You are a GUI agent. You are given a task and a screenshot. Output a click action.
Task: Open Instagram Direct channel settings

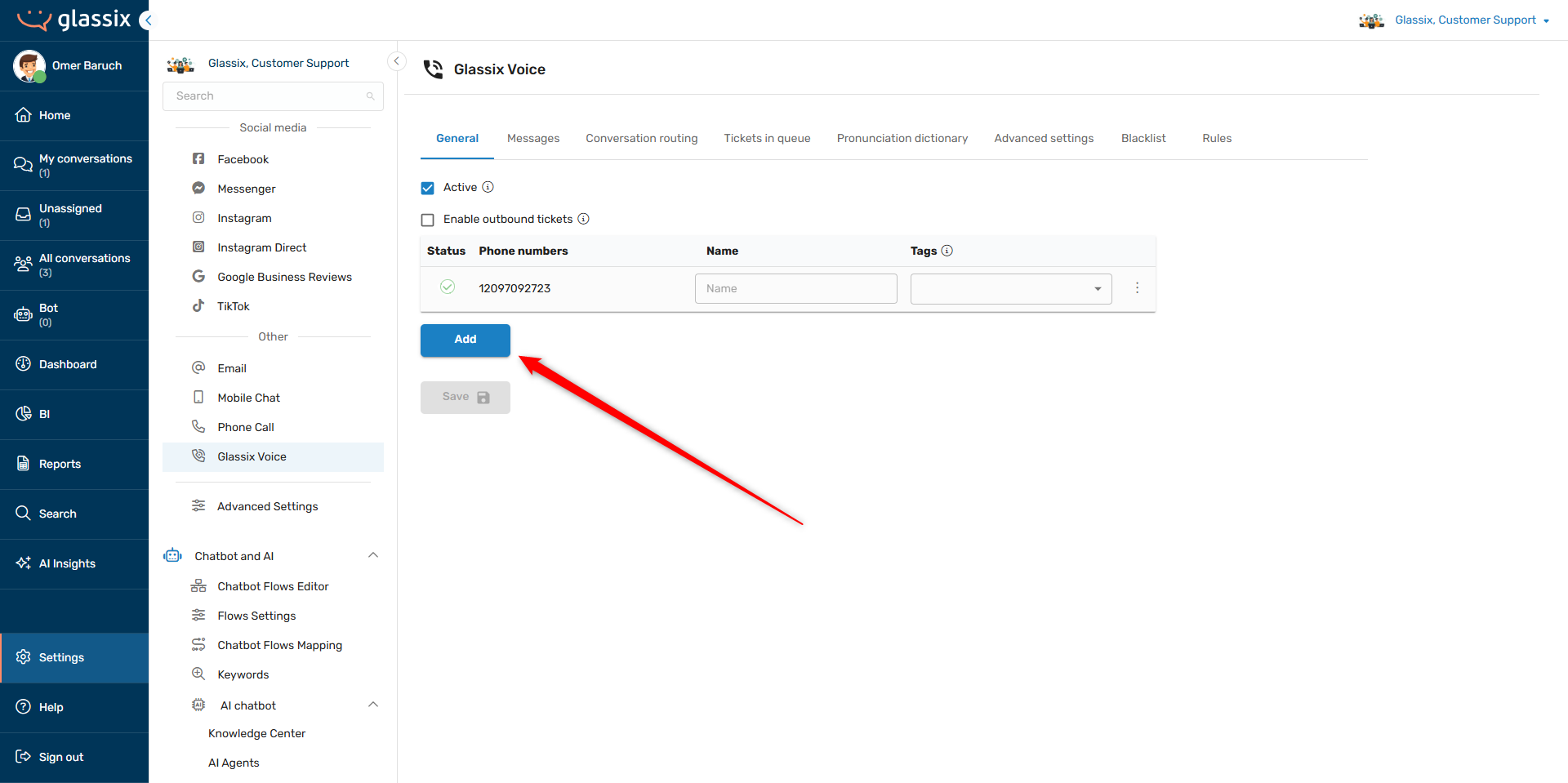(x=273, y=247)
